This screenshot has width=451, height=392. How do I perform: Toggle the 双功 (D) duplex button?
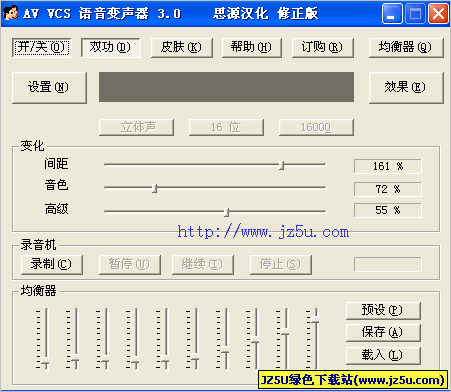[x=111, y=47]
